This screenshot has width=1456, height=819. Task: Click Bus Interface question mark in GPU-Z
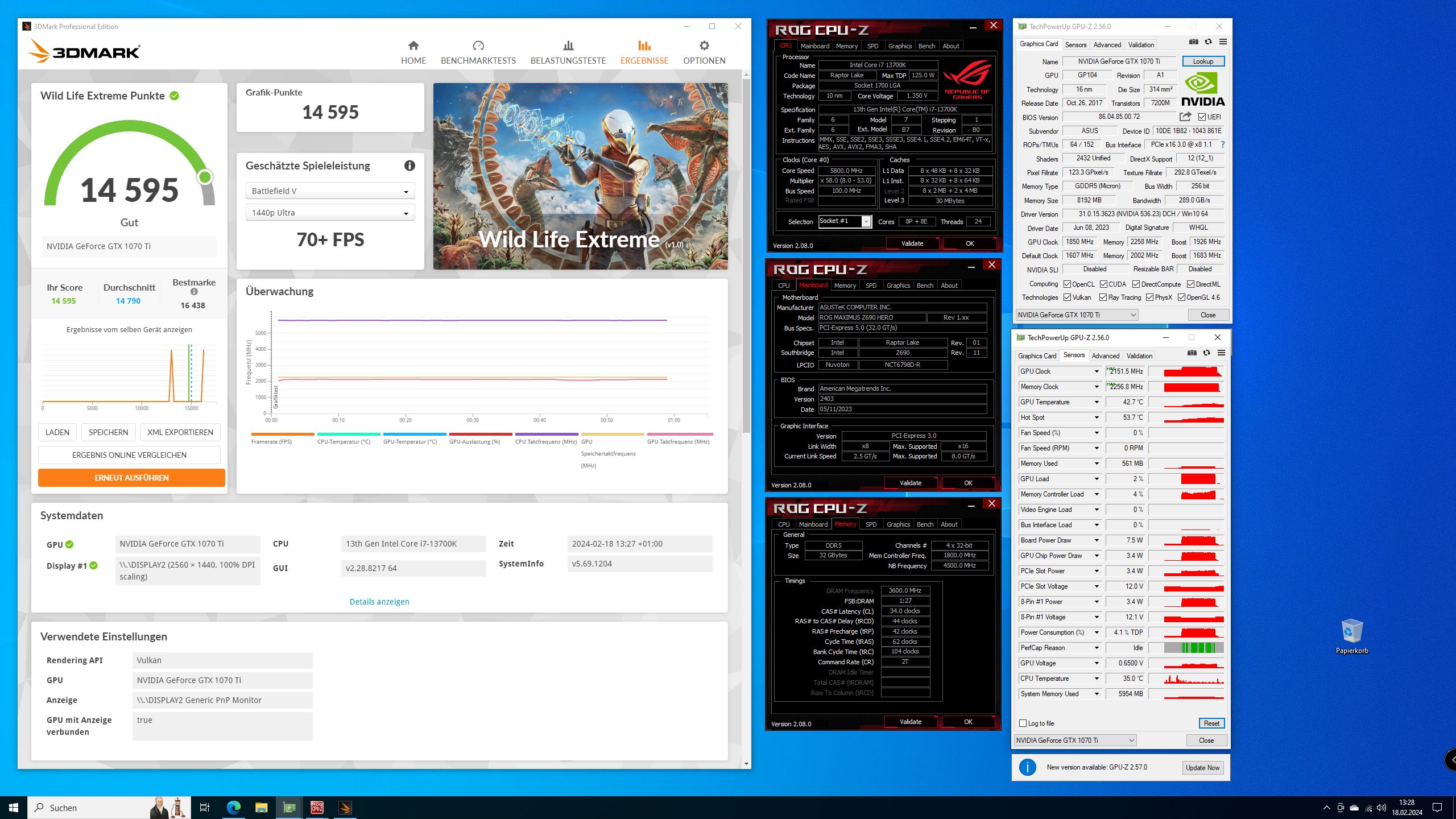pyautogui.click(x=1223, y=144)
